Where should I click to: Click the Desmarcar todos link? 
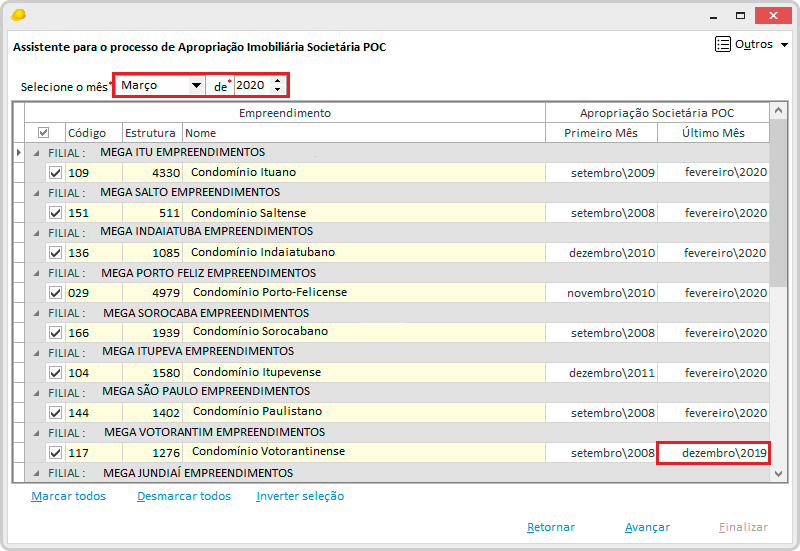tap(184, 496)
